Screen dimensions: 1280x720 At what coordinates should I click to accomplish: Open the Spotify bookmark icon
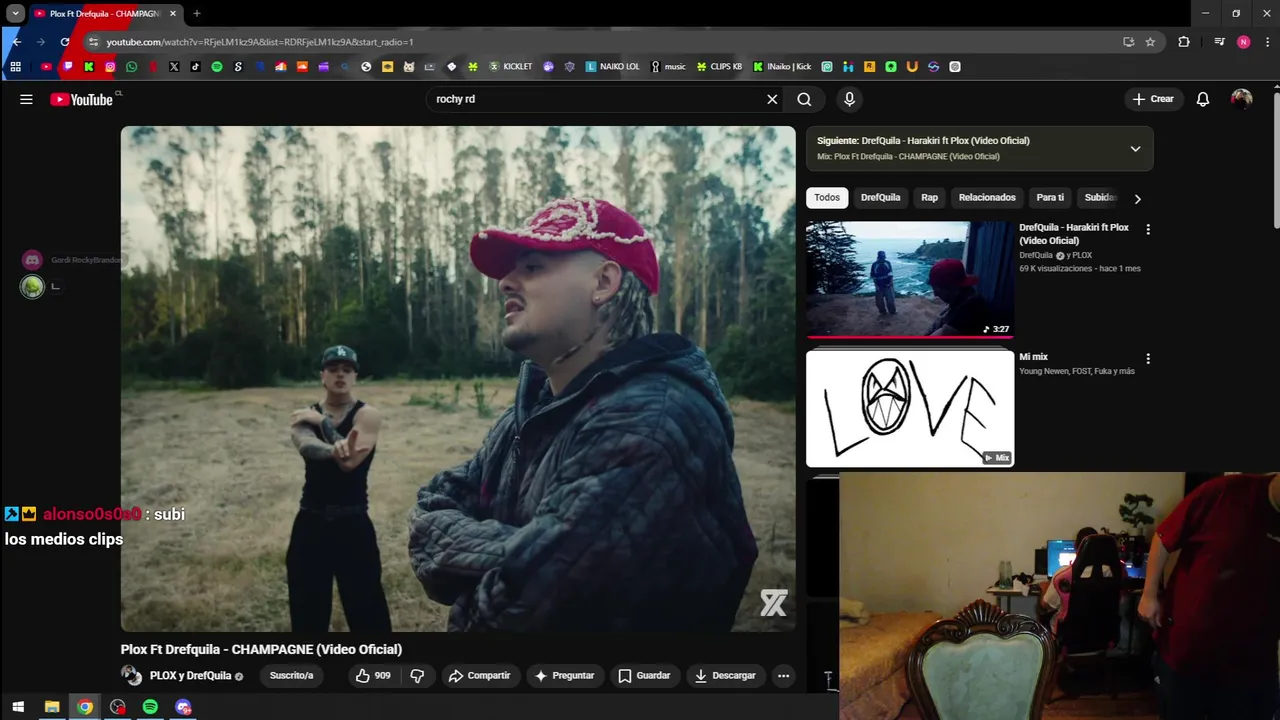217,67
